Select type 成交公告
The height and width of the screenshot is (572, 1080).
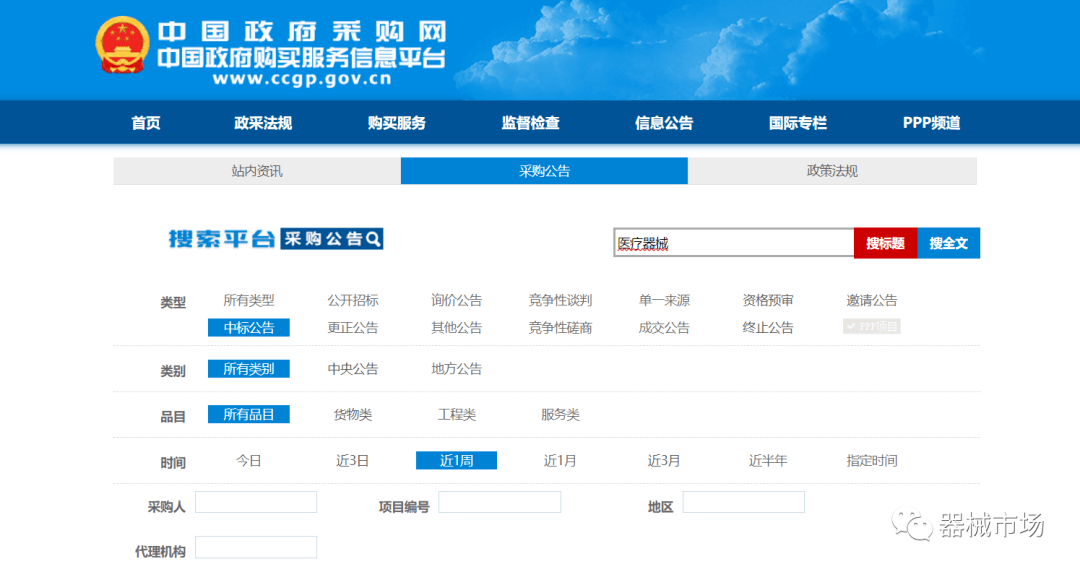(x=664, y=327)
